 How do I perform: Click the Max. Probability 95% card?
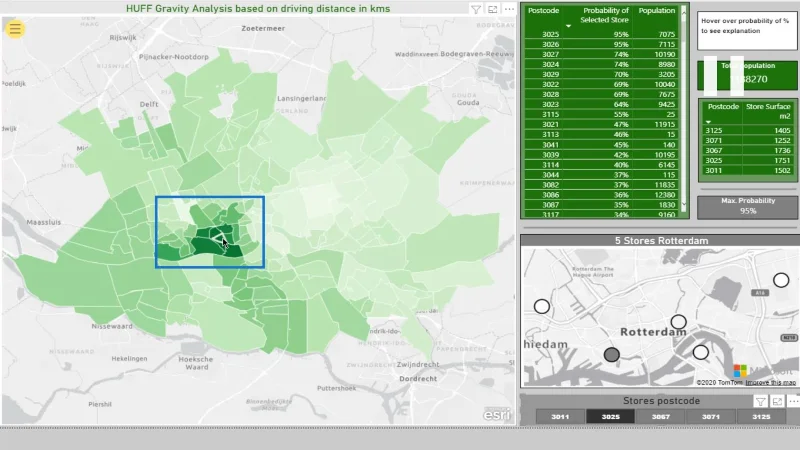(747, 206)
